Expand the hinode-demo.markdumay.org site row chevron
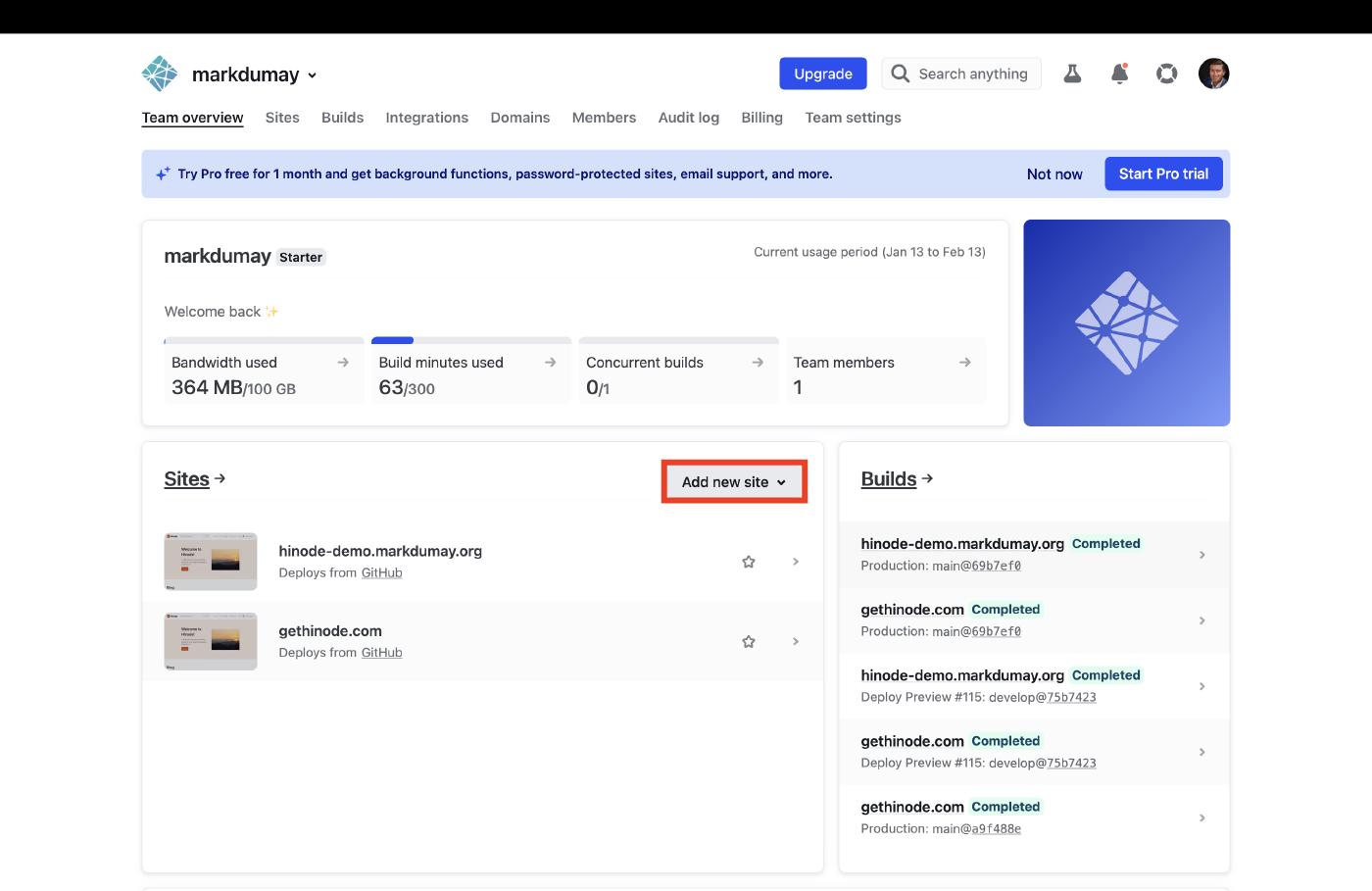The height and width of the screenshot is (891, 1372). [x=796, y=562]
